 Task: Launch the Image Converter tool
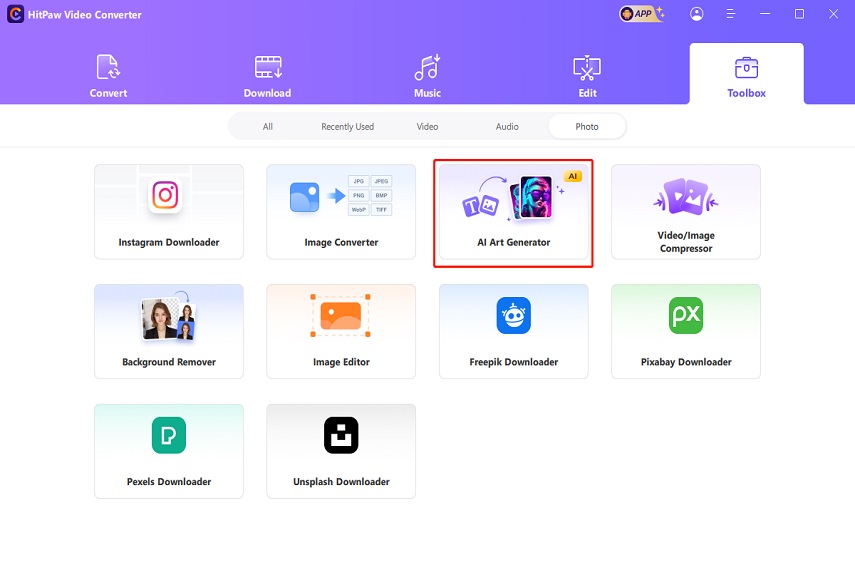(341, 212)
